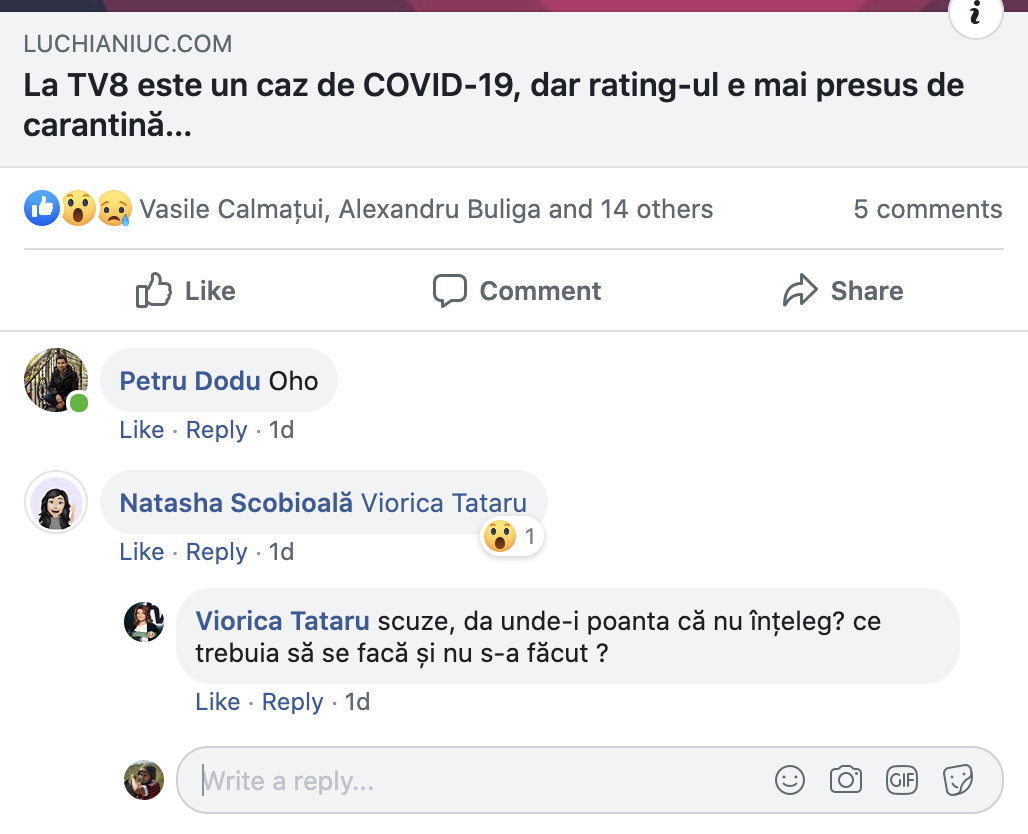Click in the Write a reply field

pos(480,780)
